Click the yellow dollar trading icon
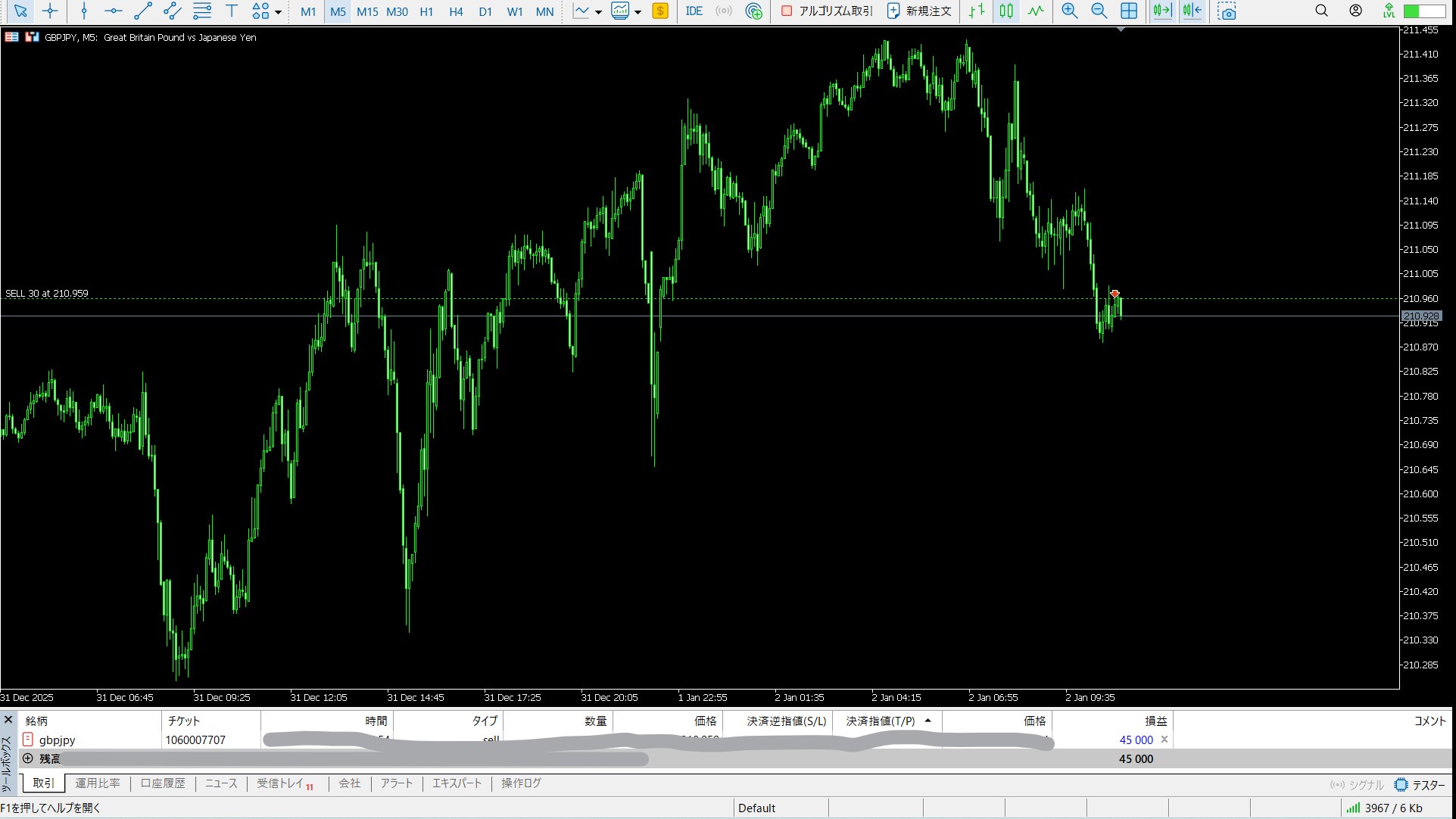The image size is (1456, 819). [x=660, y=11]
